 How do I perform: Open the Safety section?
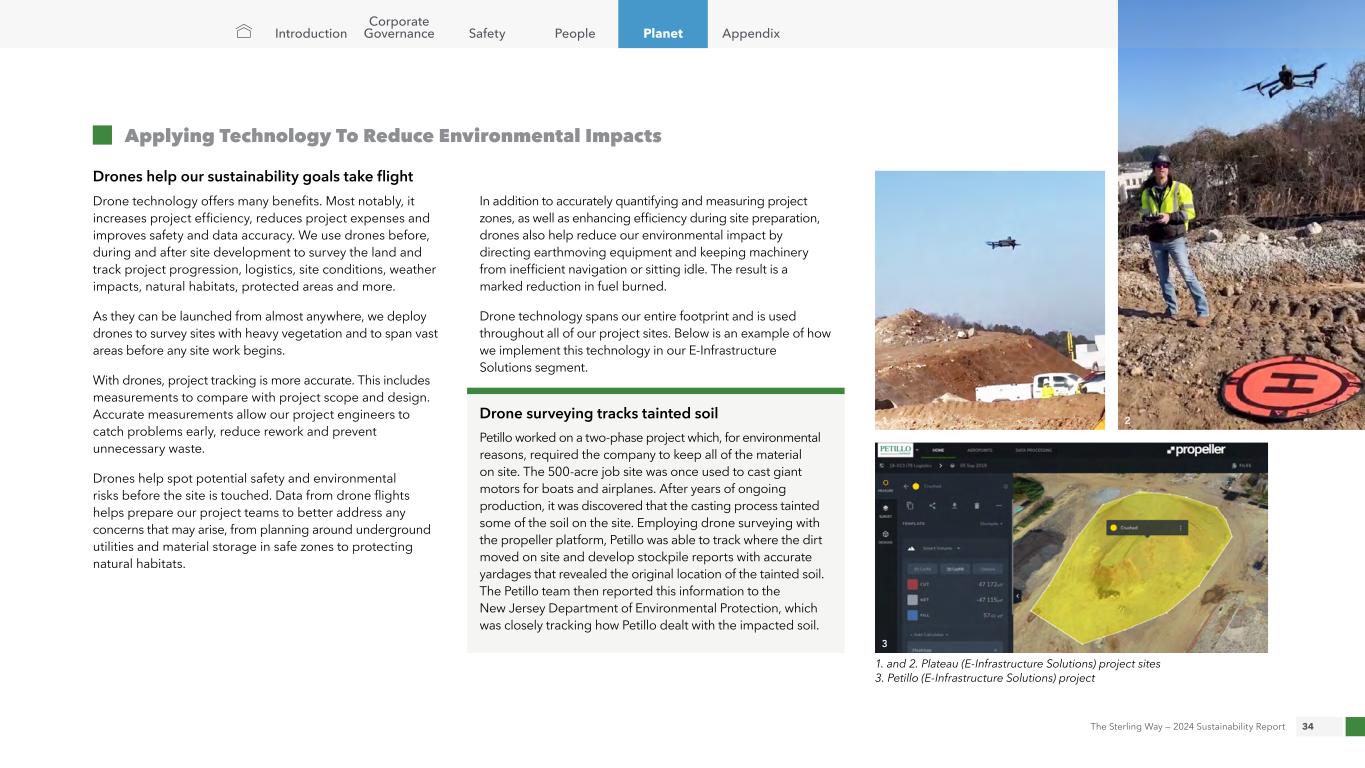[x=487, y=33]
